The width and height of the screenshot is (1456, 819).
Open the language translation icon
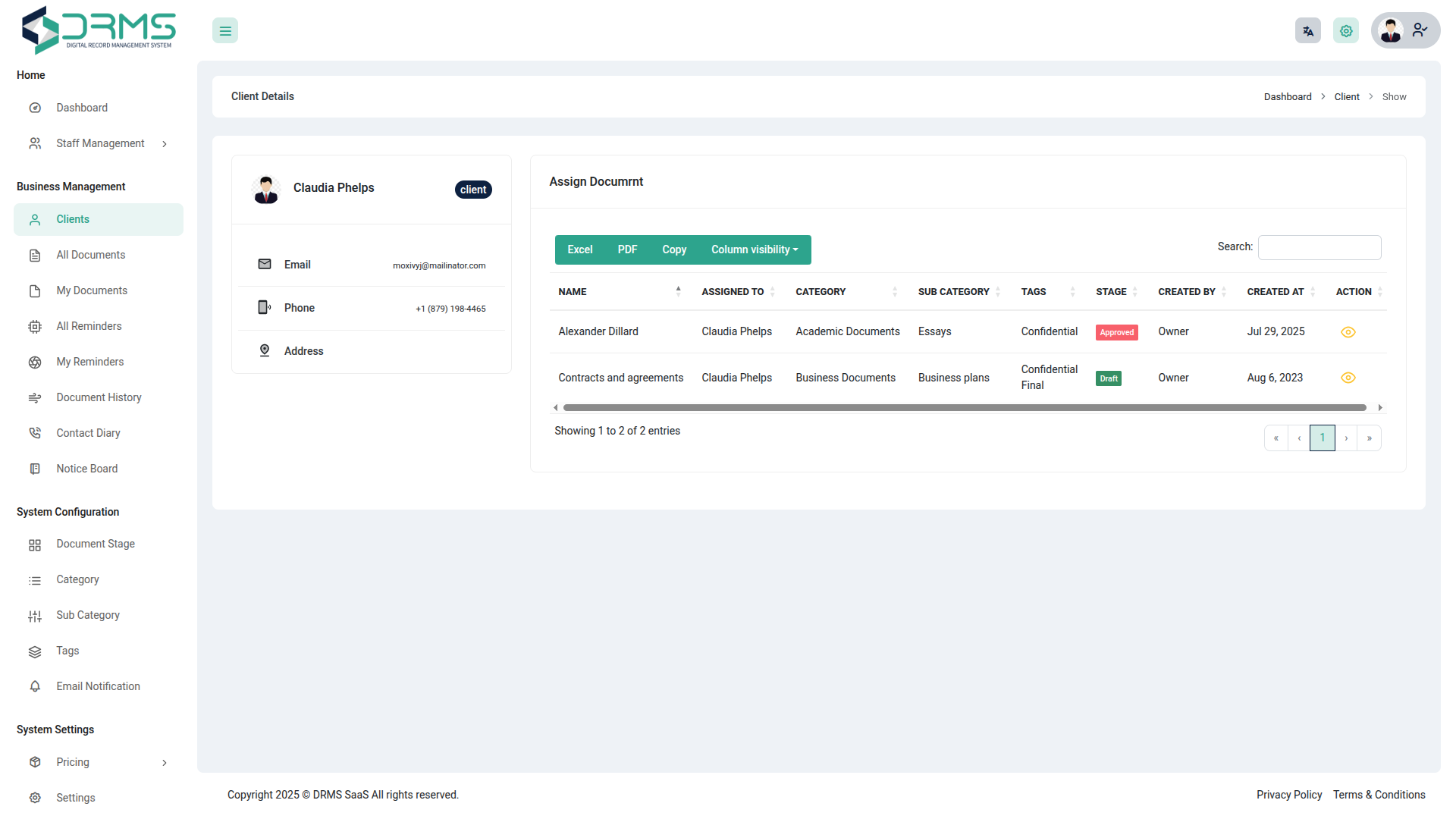click(1307, 31)
